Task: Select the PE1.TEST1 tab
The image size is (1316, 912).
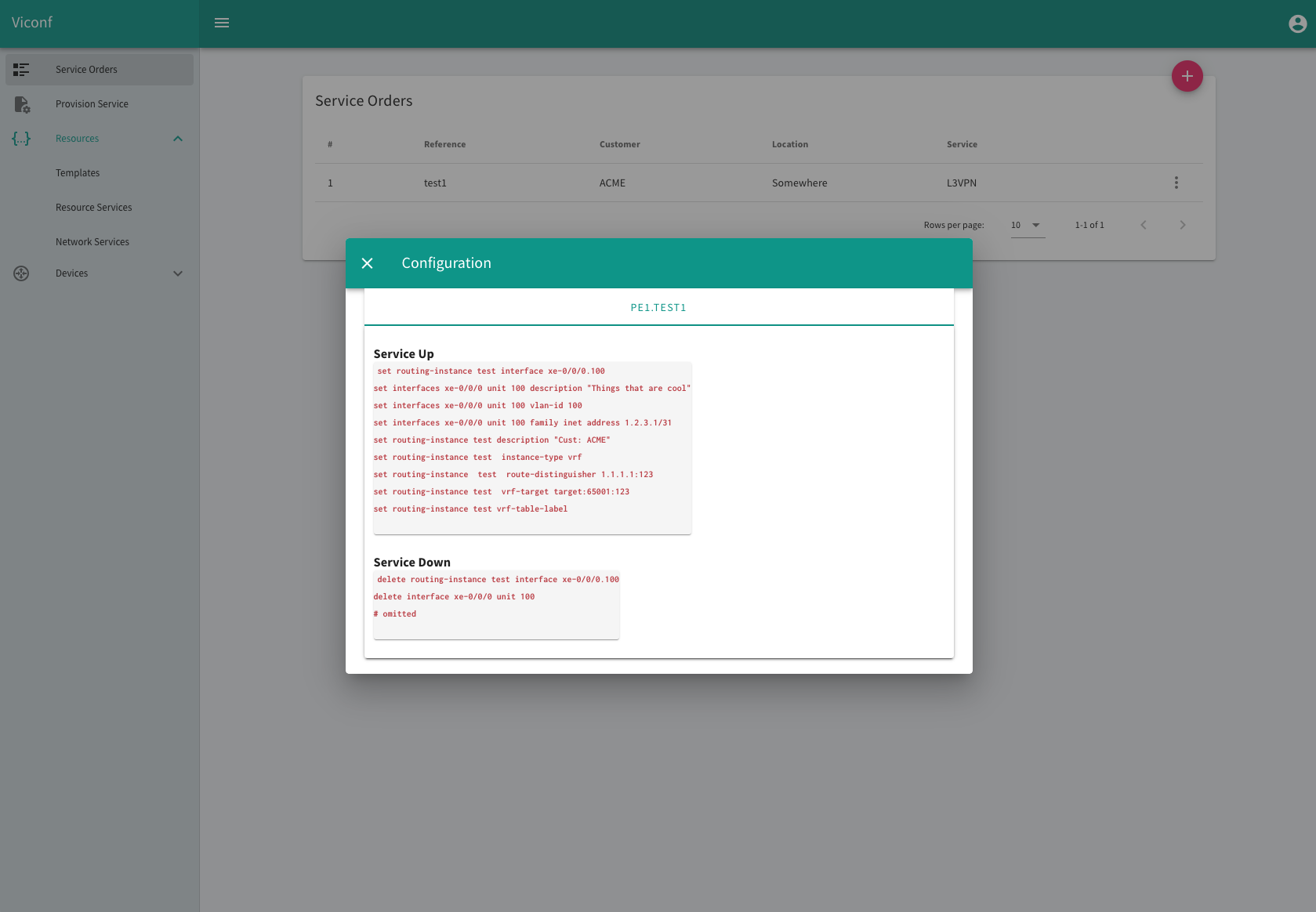Action: pos(658,307)
